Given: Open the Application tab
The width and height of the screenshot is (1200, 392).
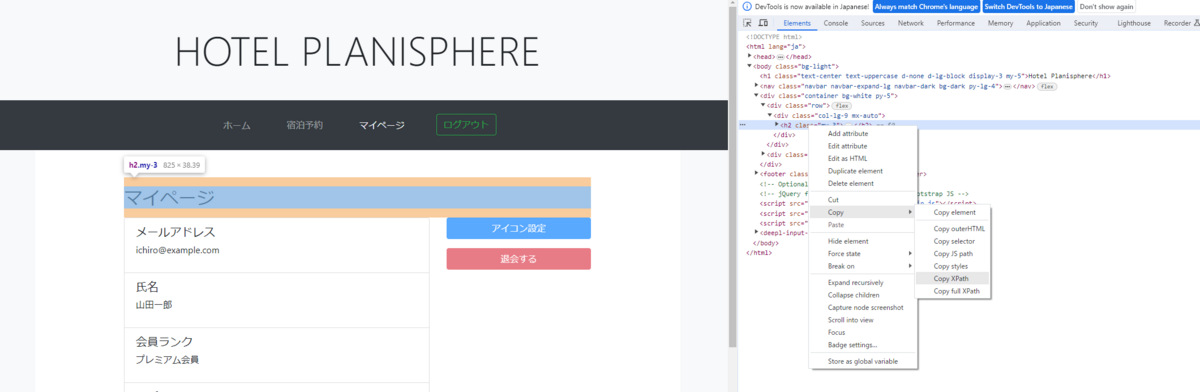Looking at the screenshot, I should pyautogui.click(x=1044, y=23).
